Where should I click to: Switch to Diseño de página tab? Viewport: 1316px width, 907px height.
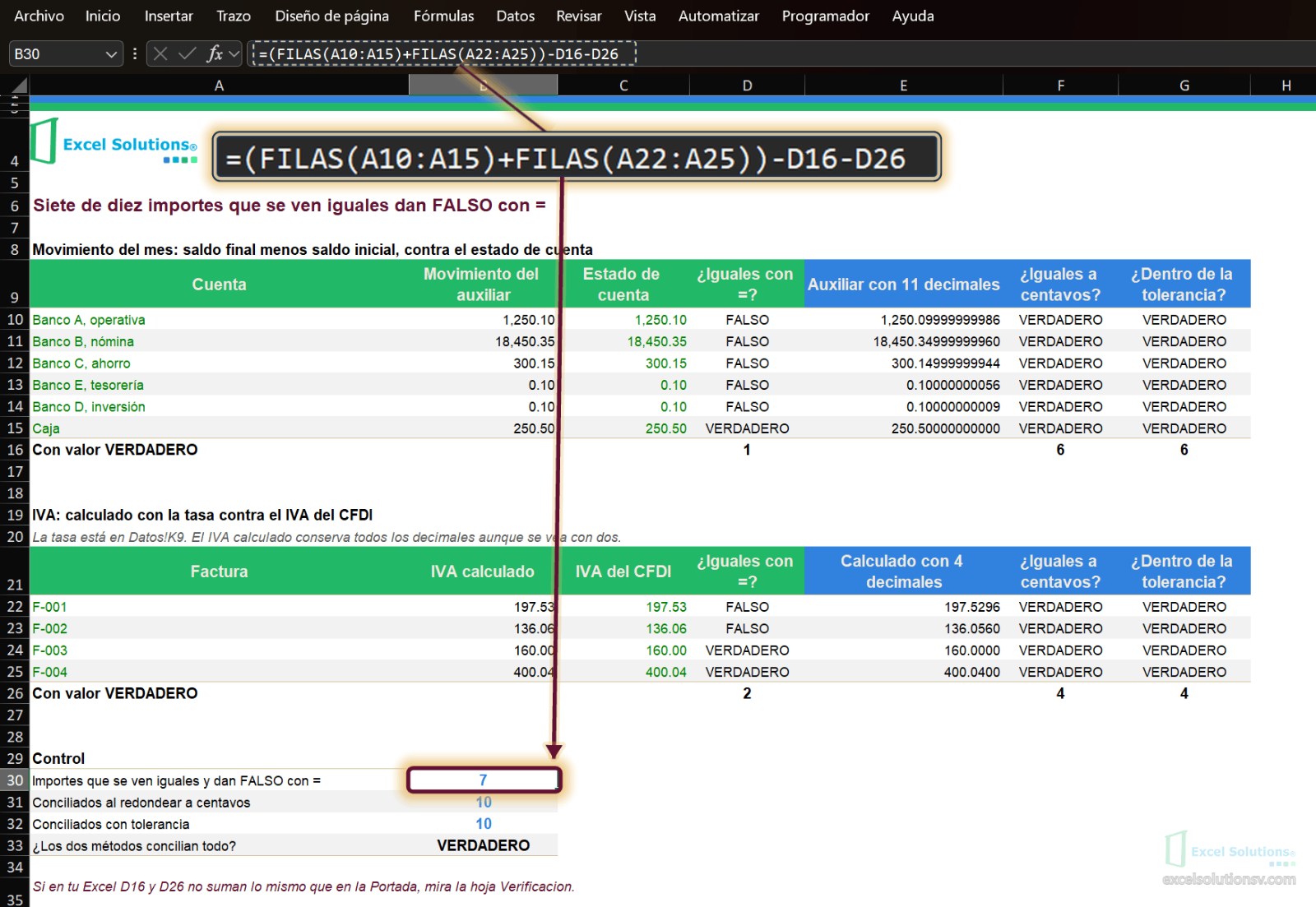332,16
